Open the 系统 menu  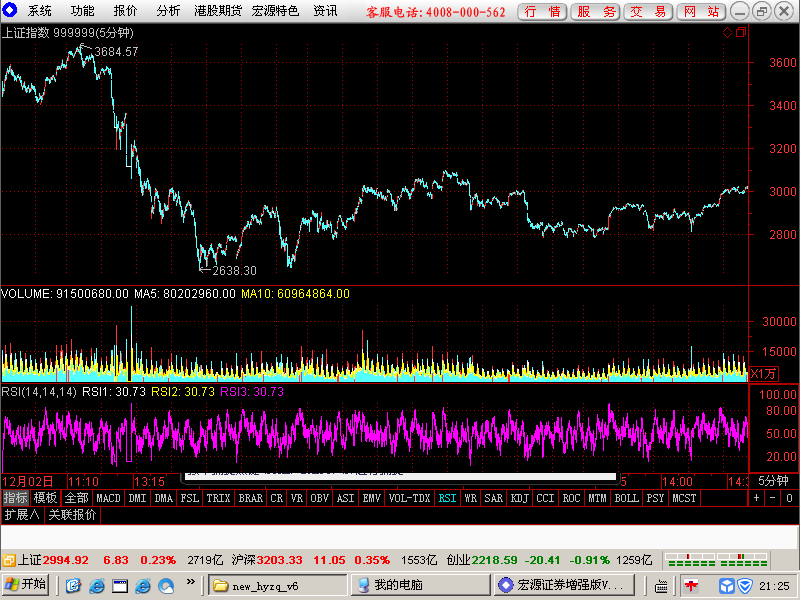tap(39, 11)
